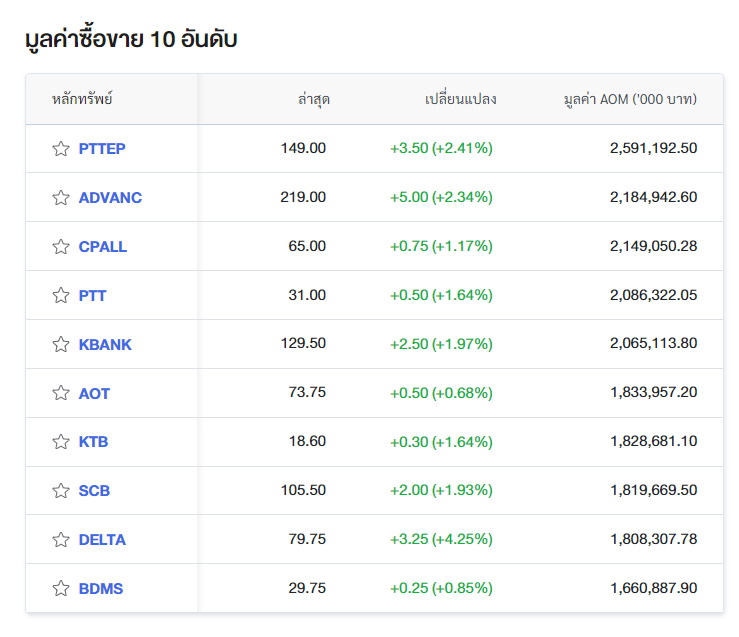Screen dimensions: 739x637
Task: Select AOT last price 73.75
Action: coord(307,392)
